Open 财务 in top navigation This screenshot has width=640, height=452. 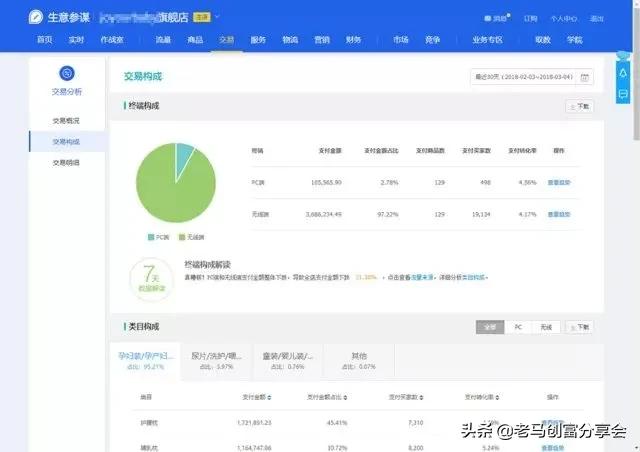353,40
